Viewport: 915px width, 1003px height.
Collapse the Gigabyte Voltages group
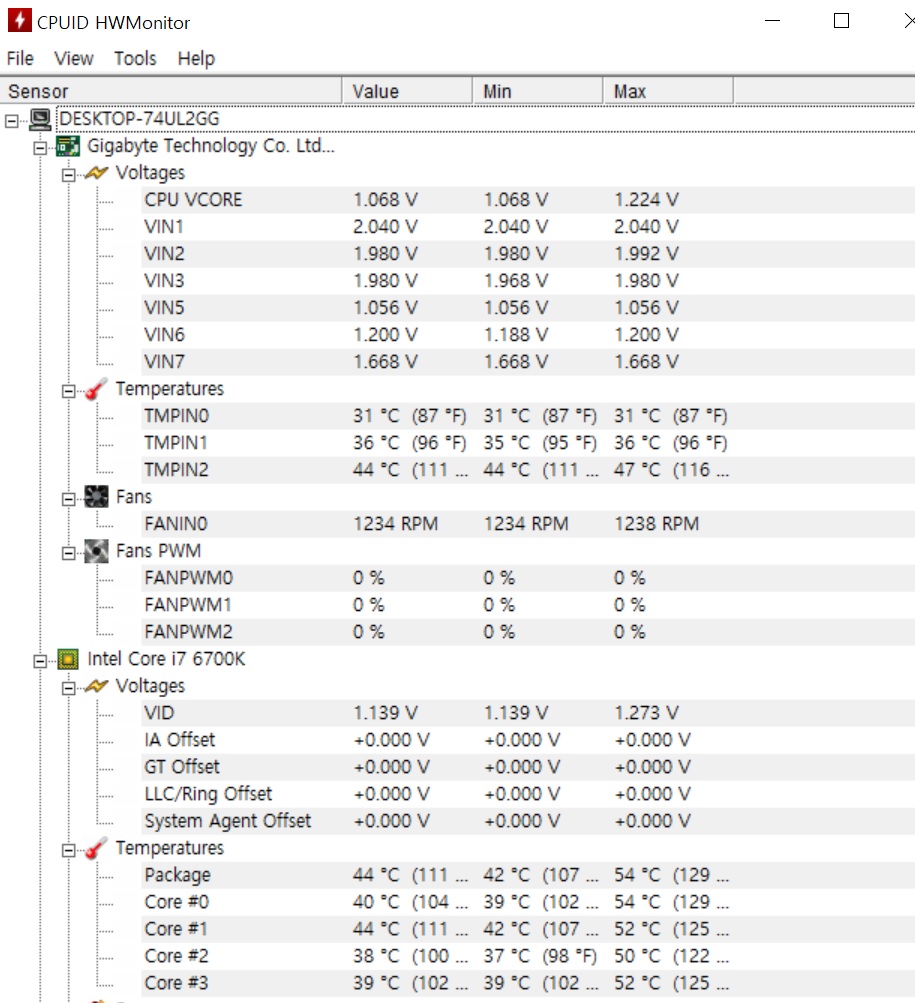68,175
